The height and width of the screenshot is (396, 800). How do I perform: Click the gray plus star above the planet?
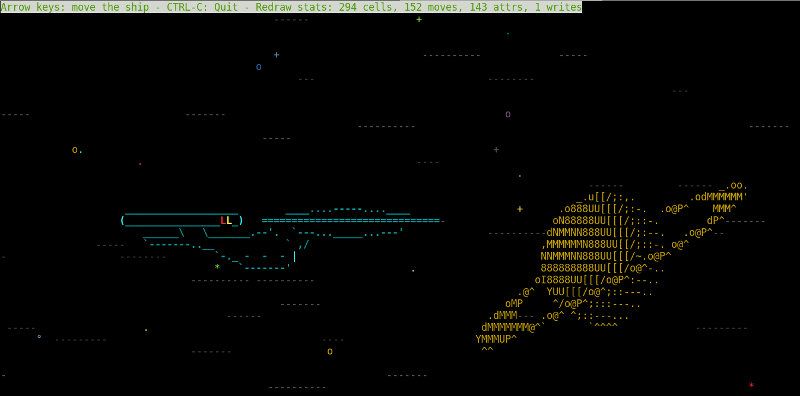(x=496, y=150)
